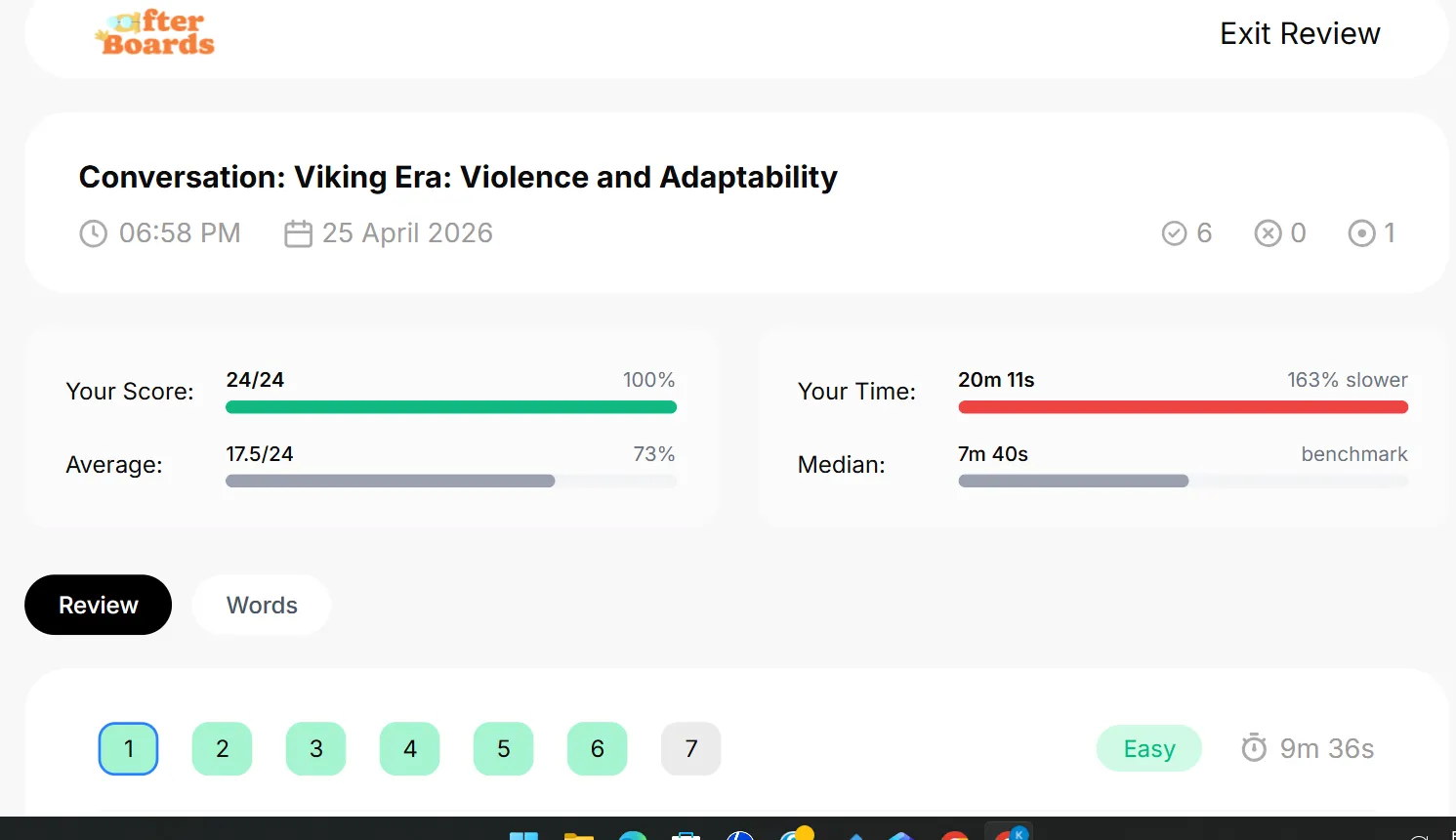1456x840 pixels.
Task: Click the 100% score label
Action: point(649,380)
